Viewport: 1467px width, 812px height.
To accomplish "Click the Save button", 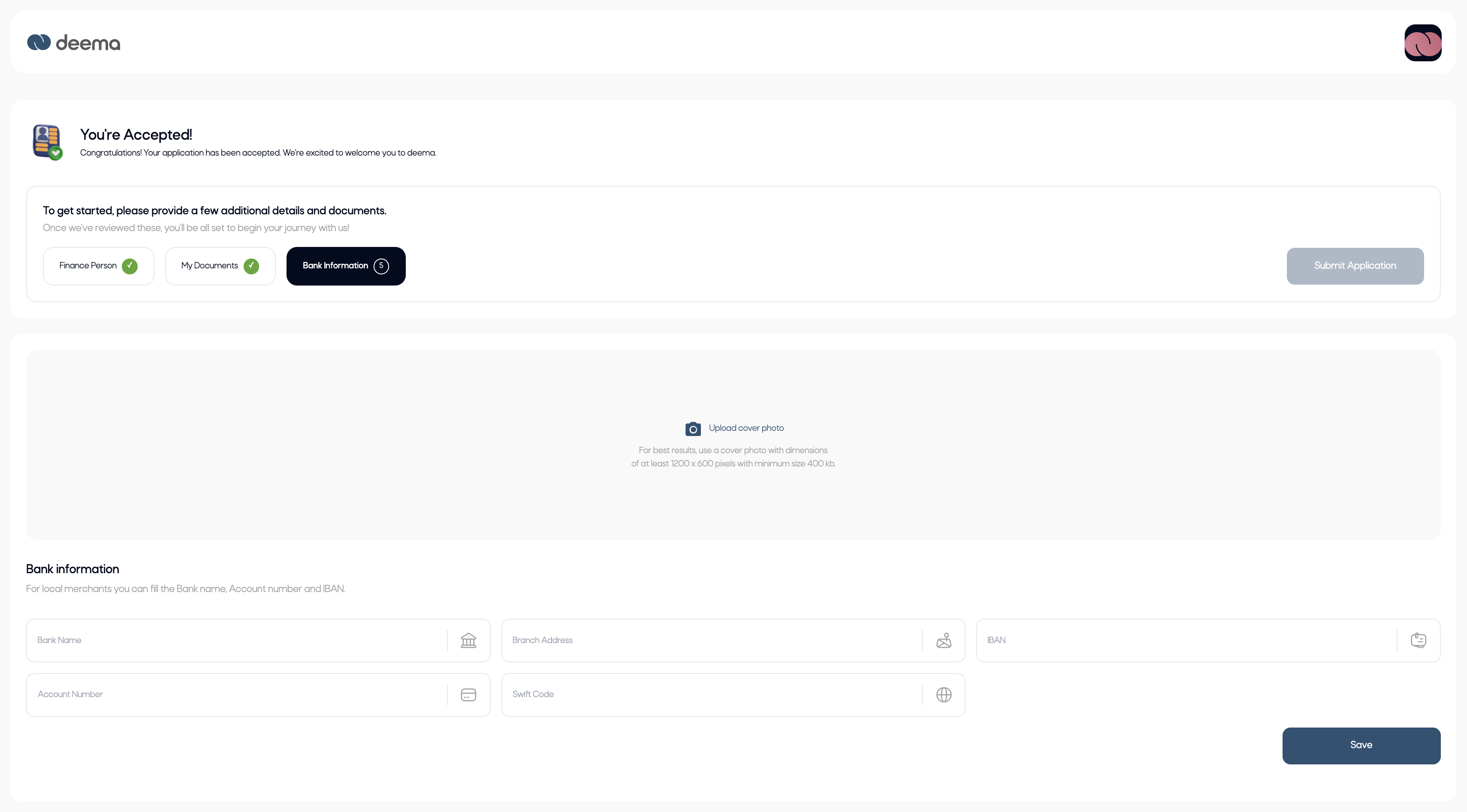I will tap(1361, 746).
